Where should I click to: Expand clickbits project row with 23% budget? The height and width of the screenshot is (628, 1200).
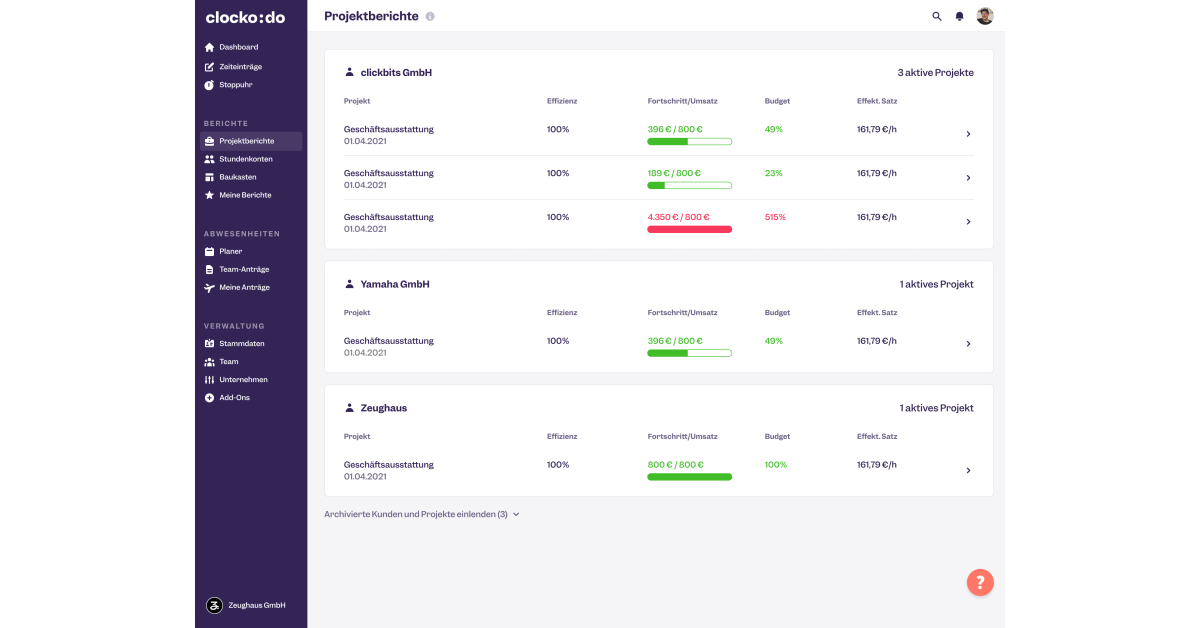968,178
